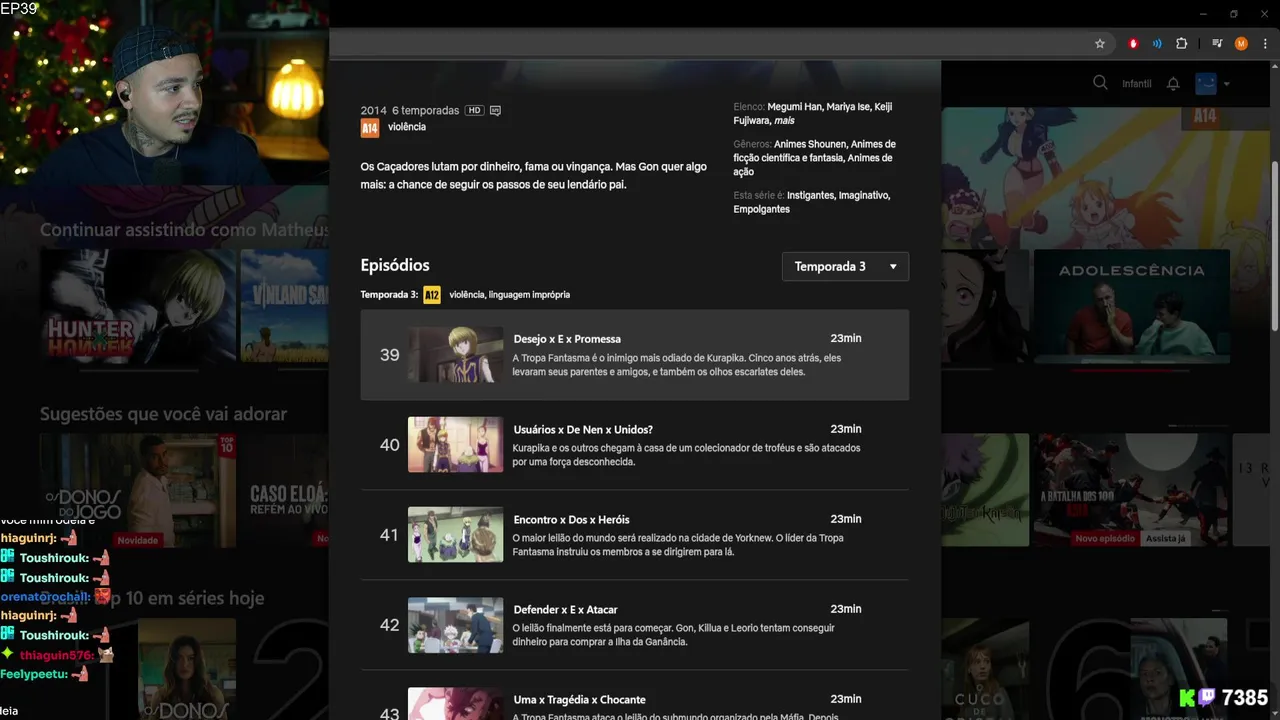The height and width of the screenshot is (720, 1280).
Task: Open the Infantil kids section link
Action: 1136,84
